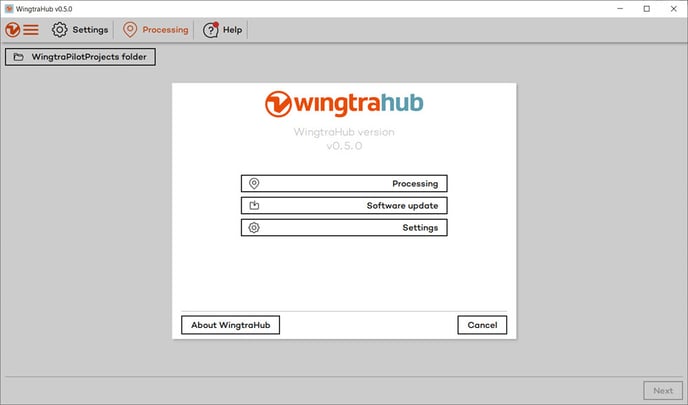Click the Processing pin icon in toolbar
The height and width of the screenshot is (405, 688).
point(130,30)
